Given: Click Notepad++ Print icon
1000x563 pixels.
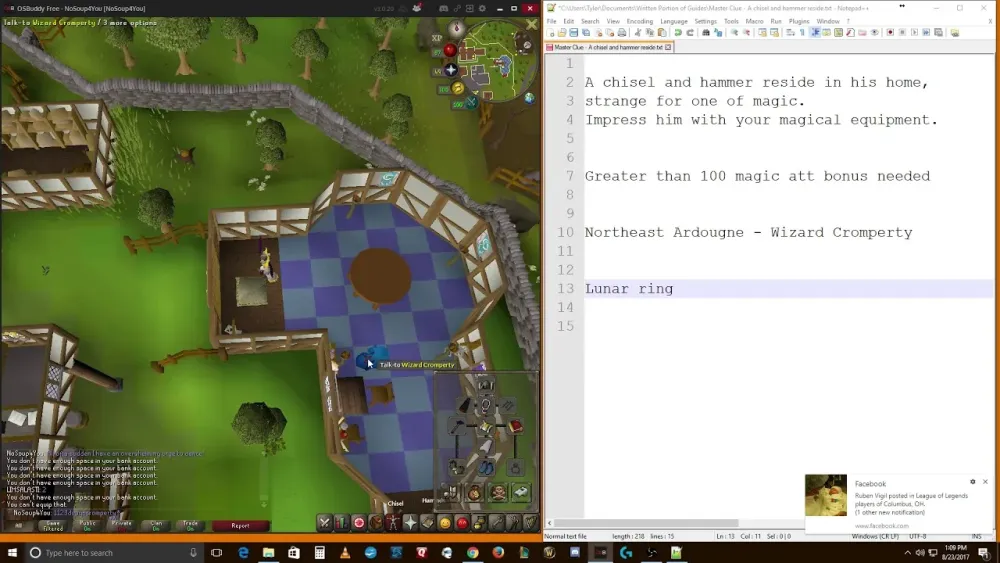Looking at the screenshot, I should pyautogui.click(x=622, y=33).
